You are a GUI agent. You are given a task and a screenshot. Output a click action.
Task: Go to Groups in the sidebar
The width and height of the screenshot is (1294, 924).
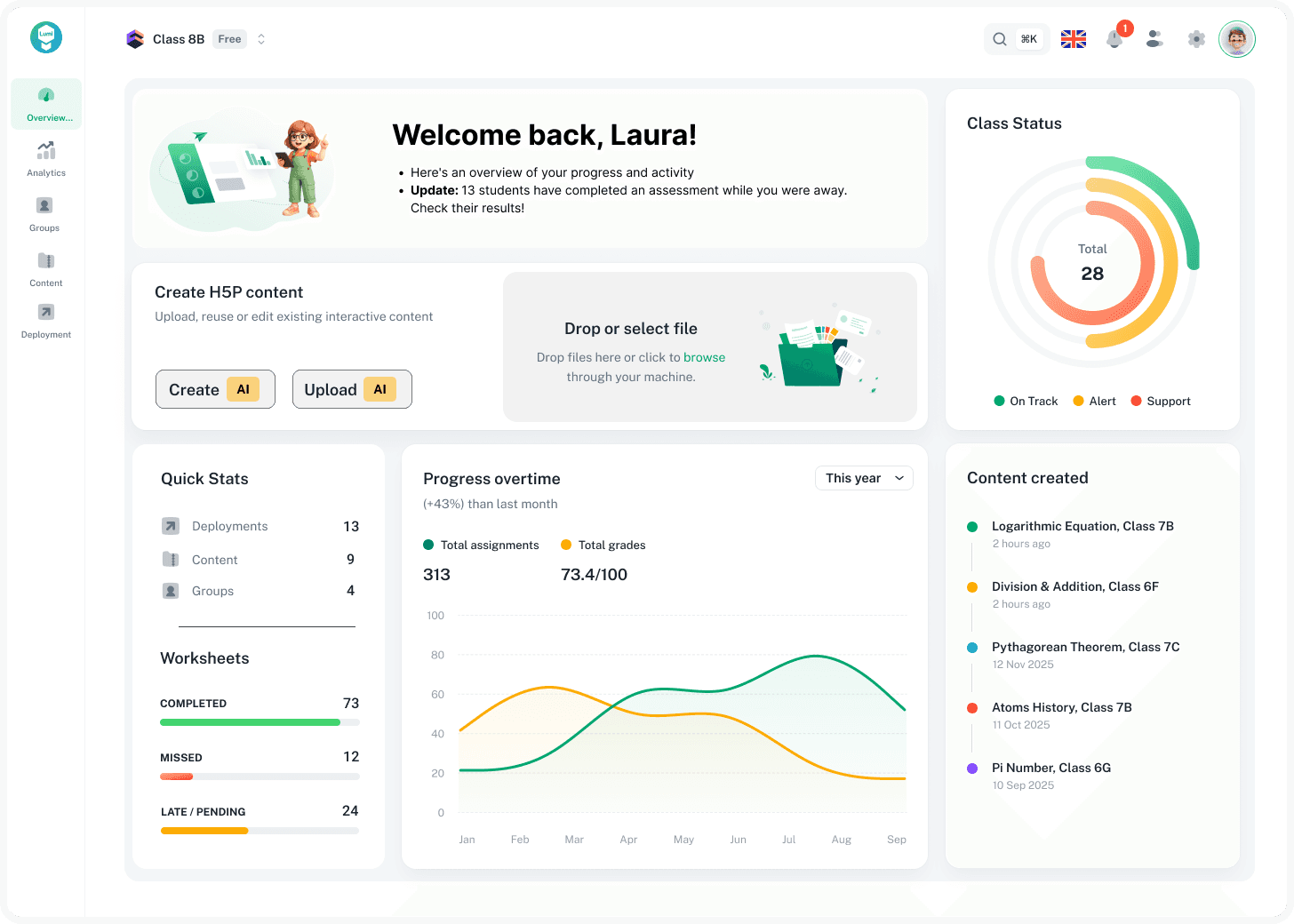(x=44, y=214)
